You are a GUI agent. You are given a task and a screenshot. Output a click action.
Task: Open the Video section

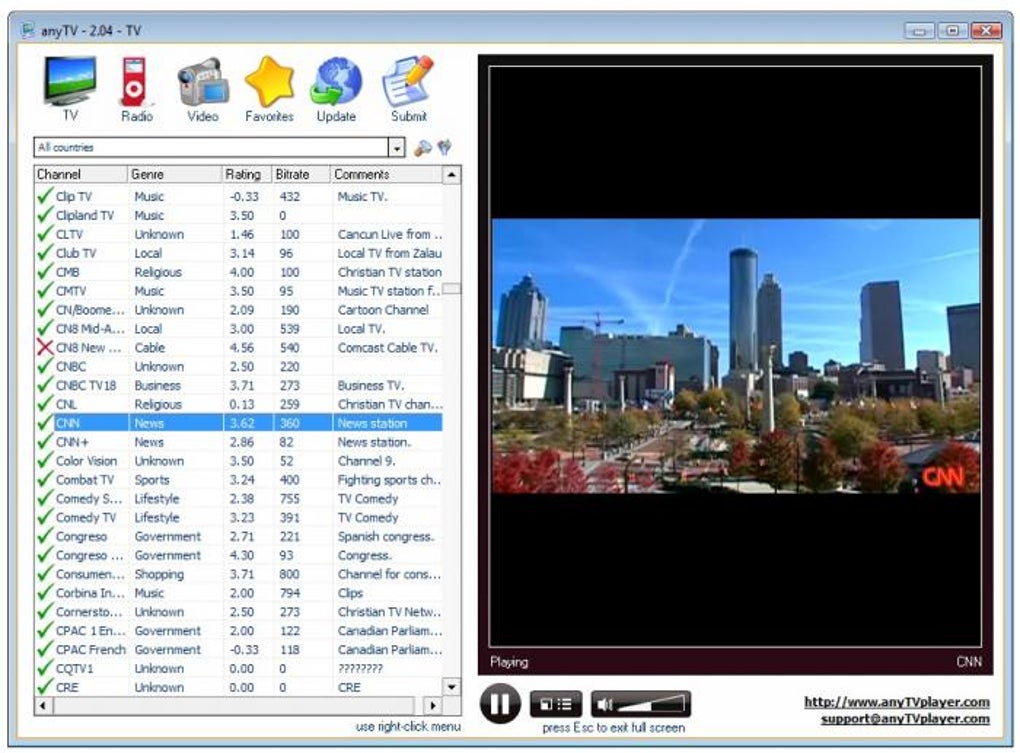click(x=203, y=89)
